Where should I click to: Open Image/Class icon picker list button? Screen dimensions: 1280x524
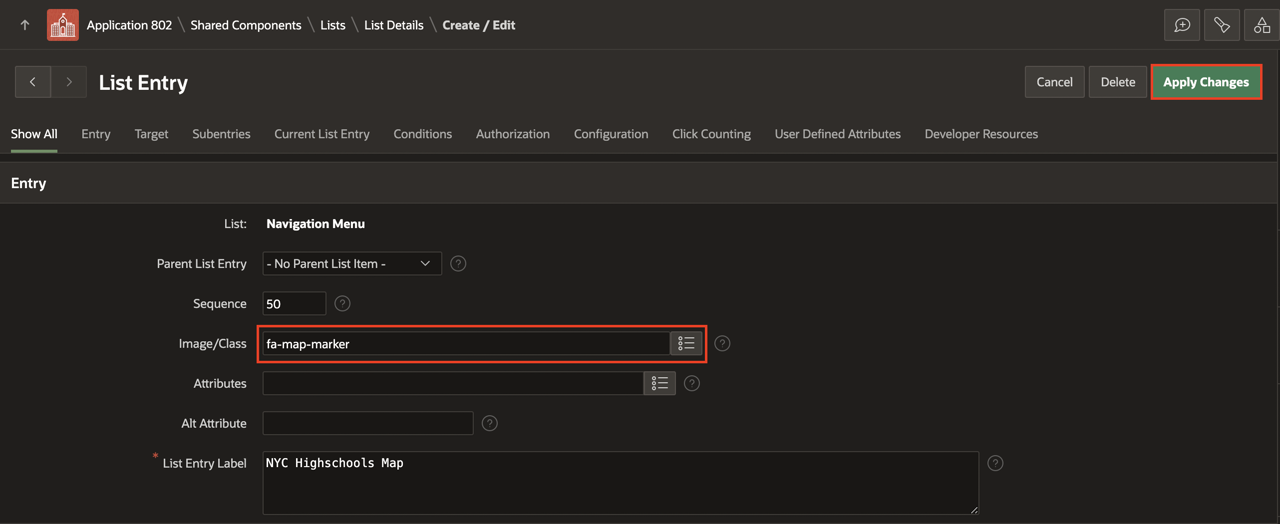tap(686, 343)
